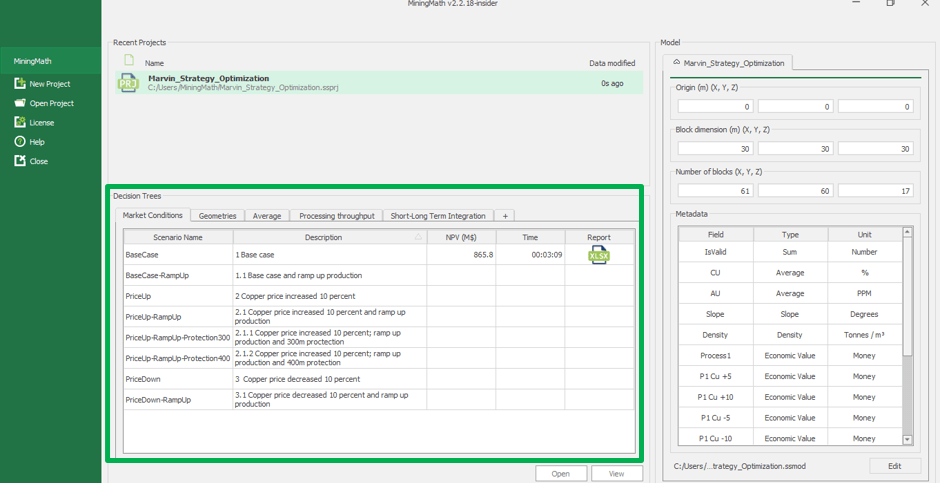
Task: Select the PriceUp-RampUp scenario row
Action: [178, 317]
